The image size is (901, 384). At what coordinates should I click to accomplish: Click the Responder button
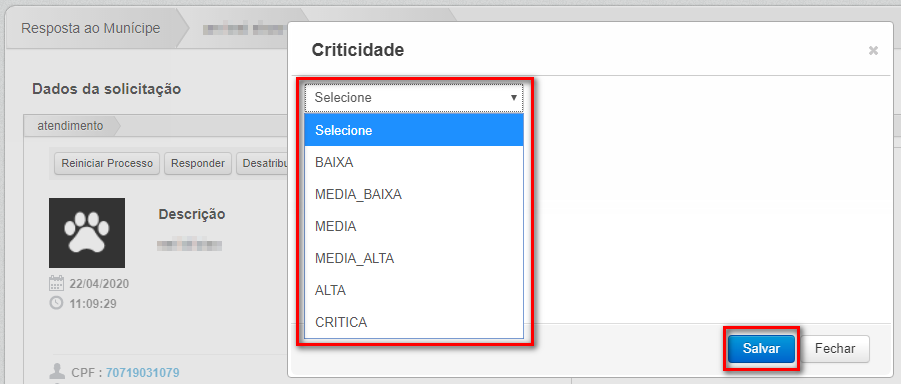(x=198, y=163)
